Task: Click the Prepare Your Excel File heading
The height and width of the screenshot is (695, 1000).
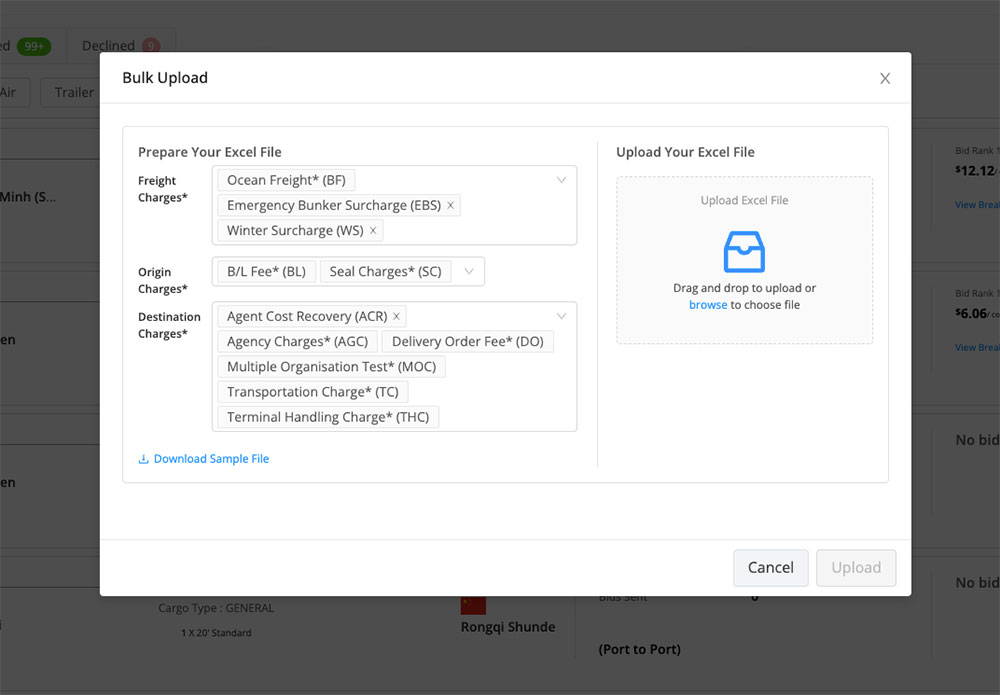Action: [210, 152]
